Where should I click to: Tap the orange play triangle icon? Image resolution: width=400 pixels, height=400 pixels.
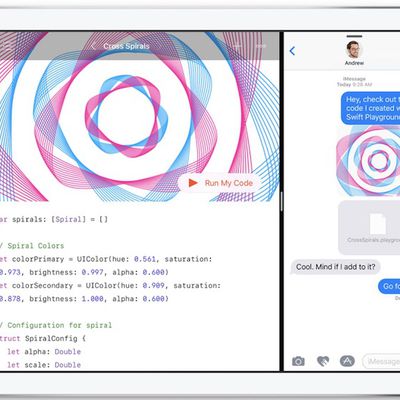click(193, 183)
